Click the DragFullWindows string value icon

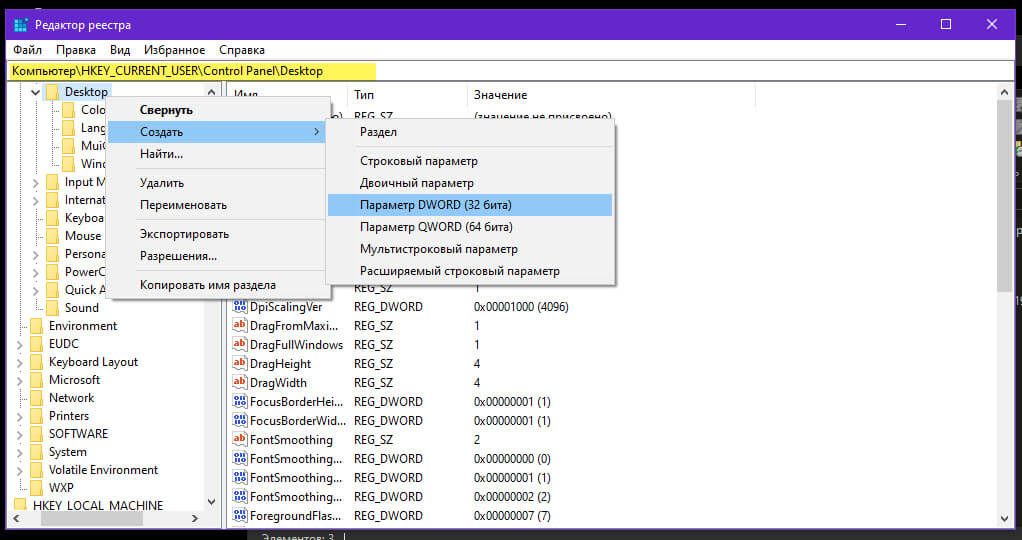pos(240,344)
